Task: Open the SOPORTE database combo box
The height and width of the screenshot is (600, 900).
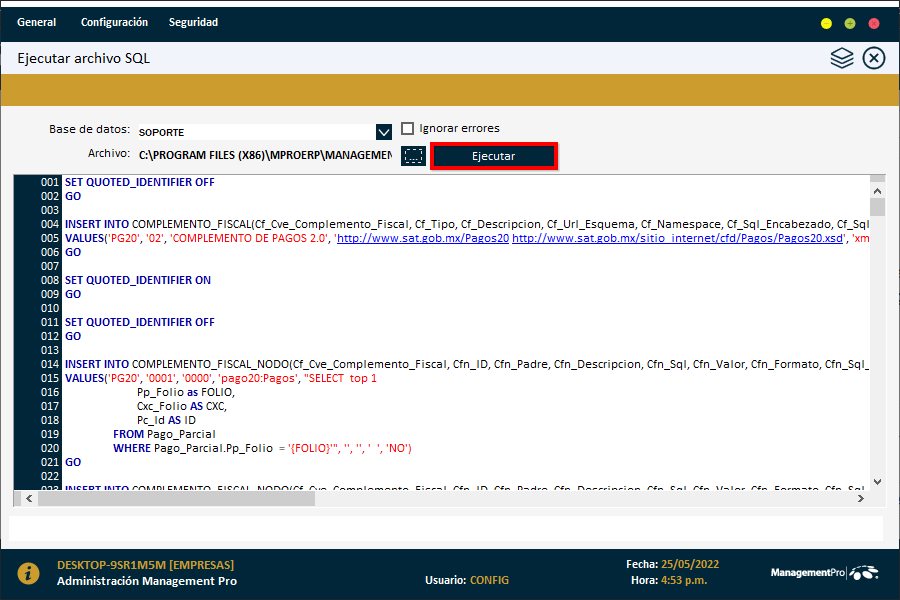Action: click(x=255, y=132)
